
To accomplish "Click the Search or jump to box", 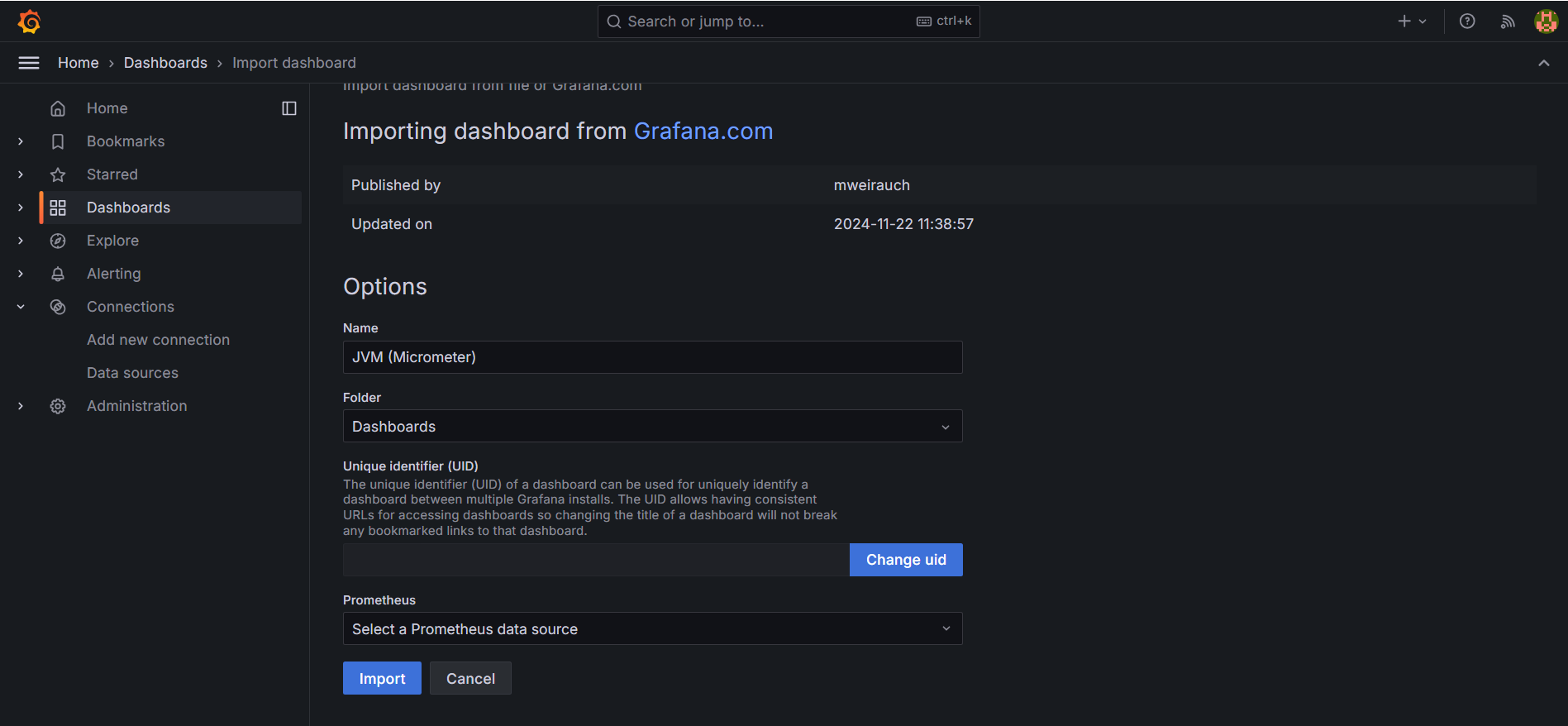I will tap(789, 21).
